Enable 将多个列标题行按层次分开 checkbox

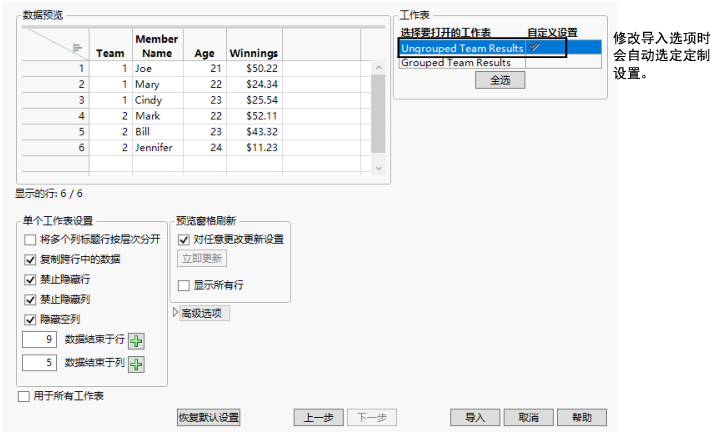[x=30, y=240]
